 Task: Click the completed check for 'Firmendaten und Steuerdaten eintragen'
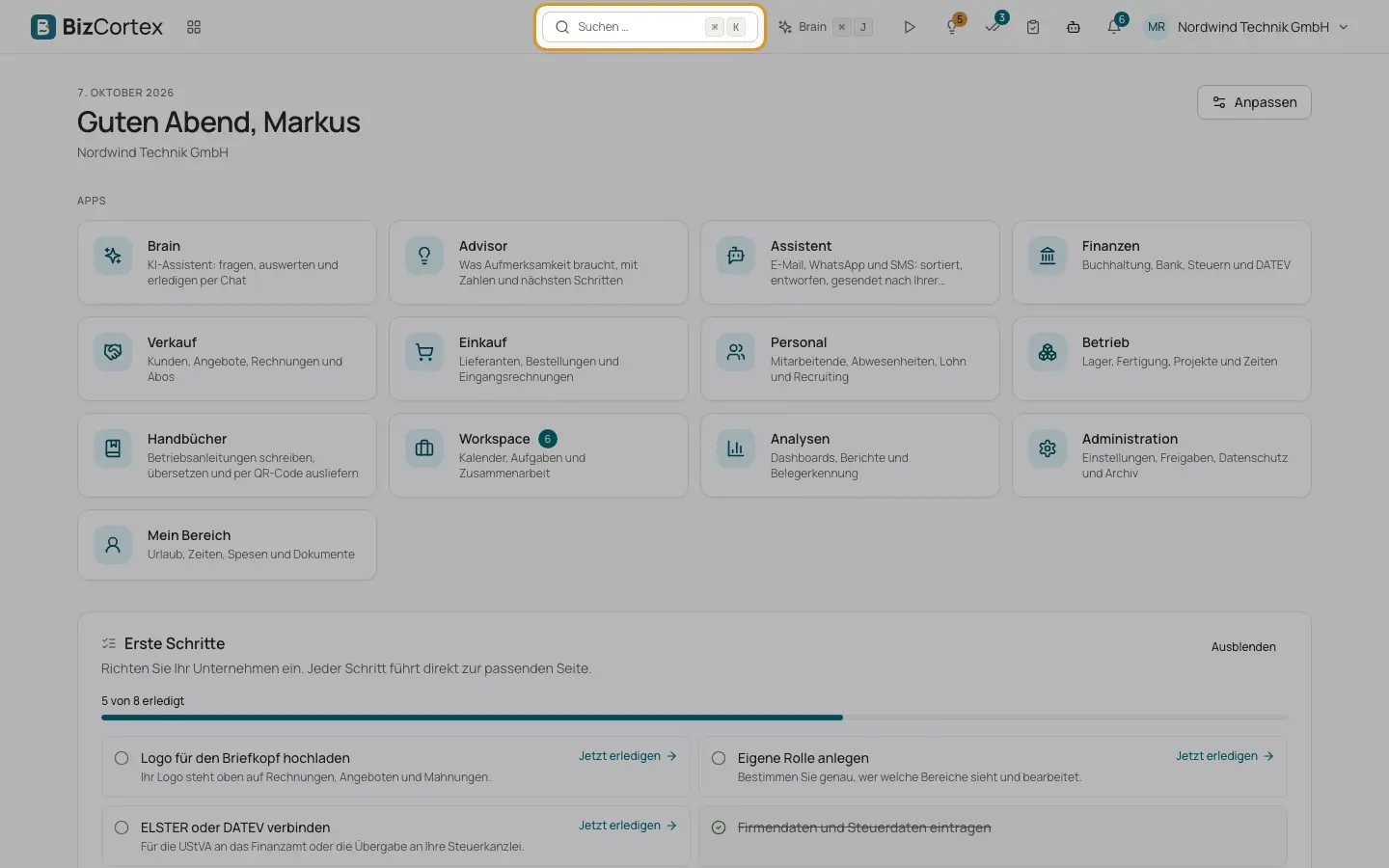pyautogui.click(x=719, y=827)
